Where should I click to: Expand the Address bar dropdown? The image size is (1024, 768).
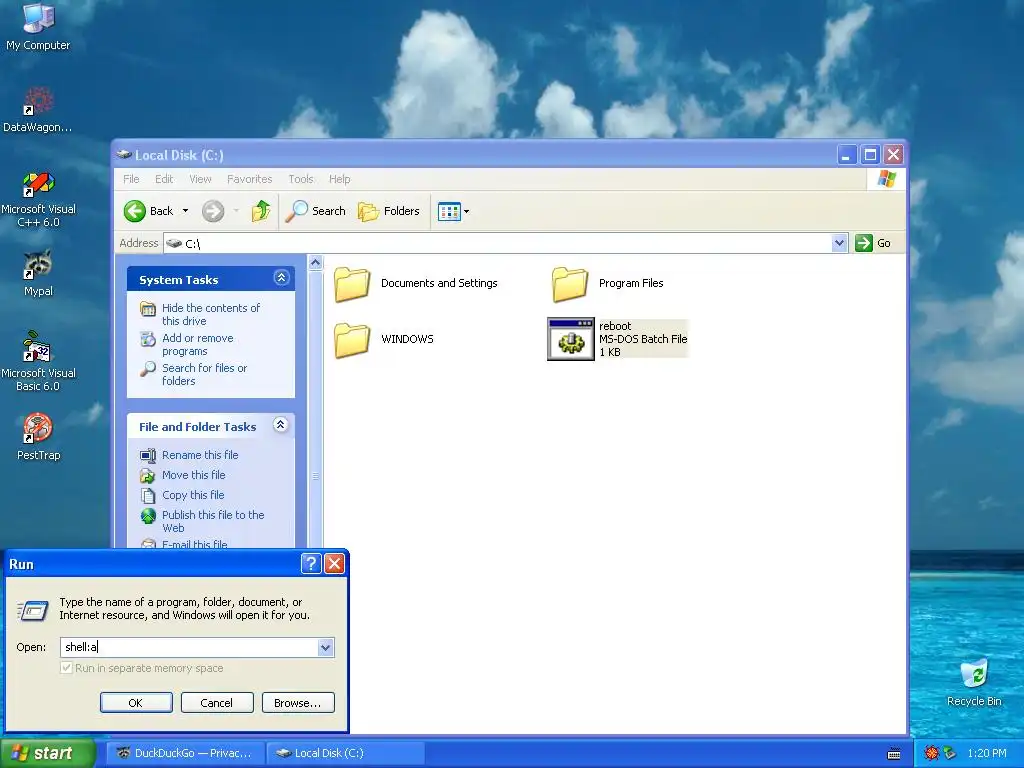[839, 243]
